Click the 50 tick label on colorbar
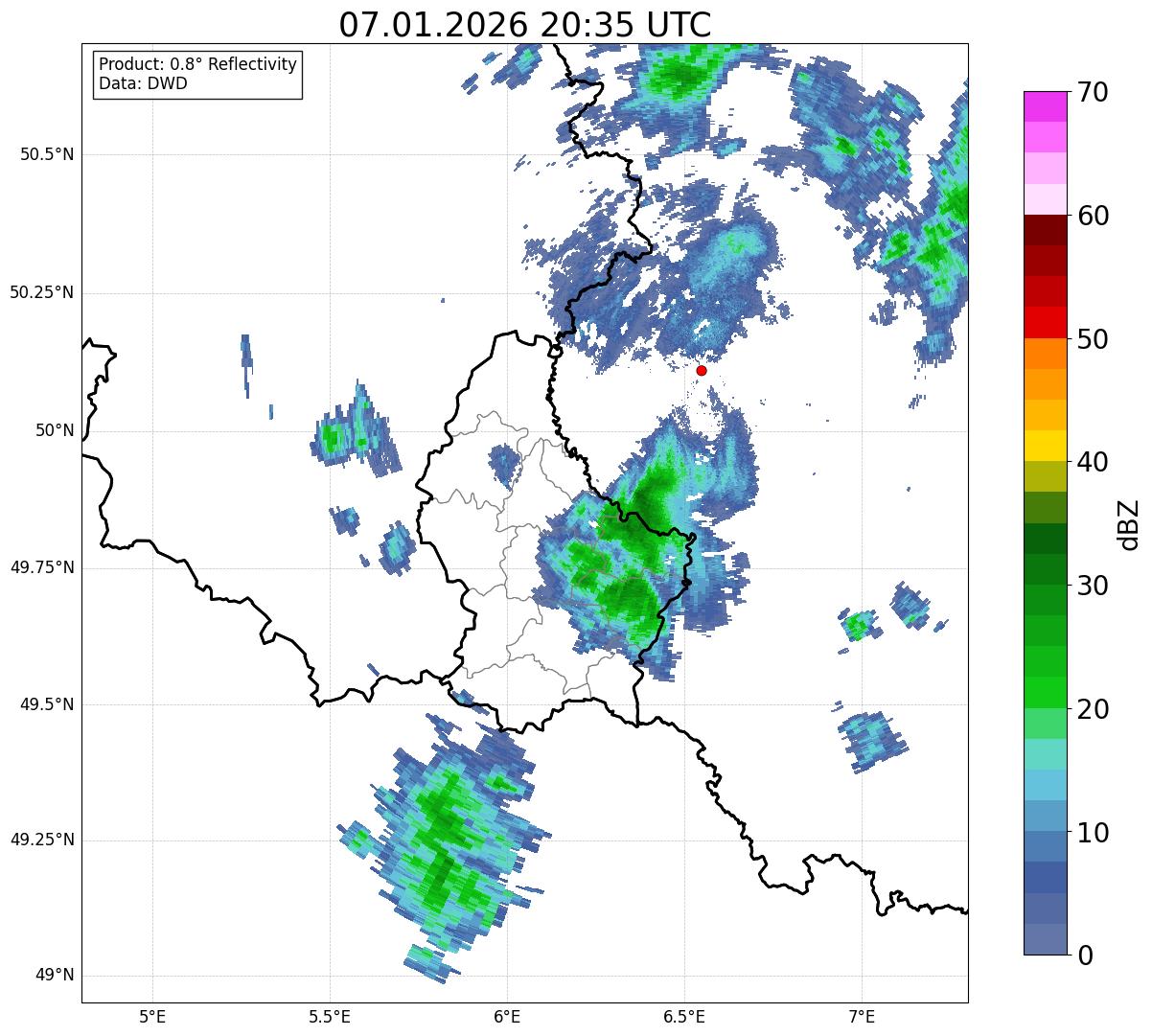The image size is (1152, 1036). click(x=1092, y=339)
